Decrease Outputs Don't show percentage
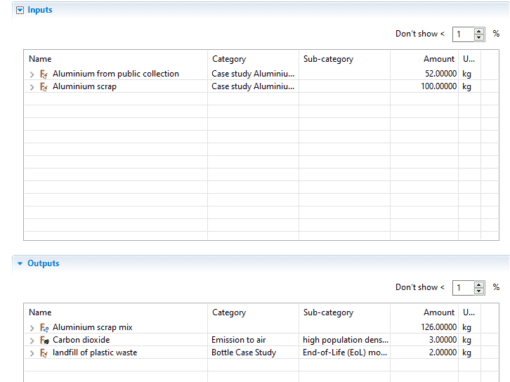The height and width of the screenshot is (382, 510). point(479,291)
